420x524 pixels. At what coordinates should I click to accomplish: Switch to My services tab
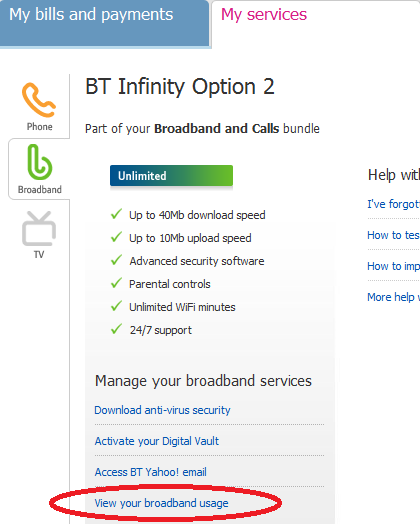click(x=264, y=15)
